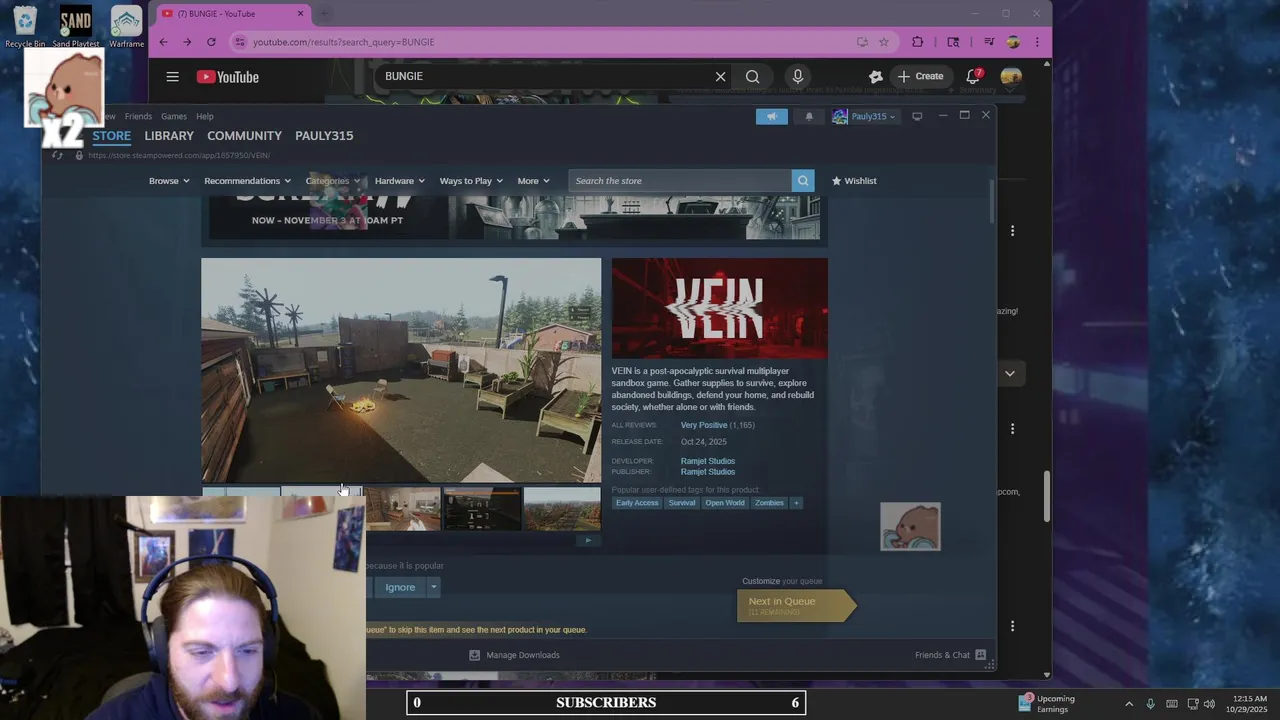
Task: Click the Chrome forward arrow
Action: (x=187, y=42)
